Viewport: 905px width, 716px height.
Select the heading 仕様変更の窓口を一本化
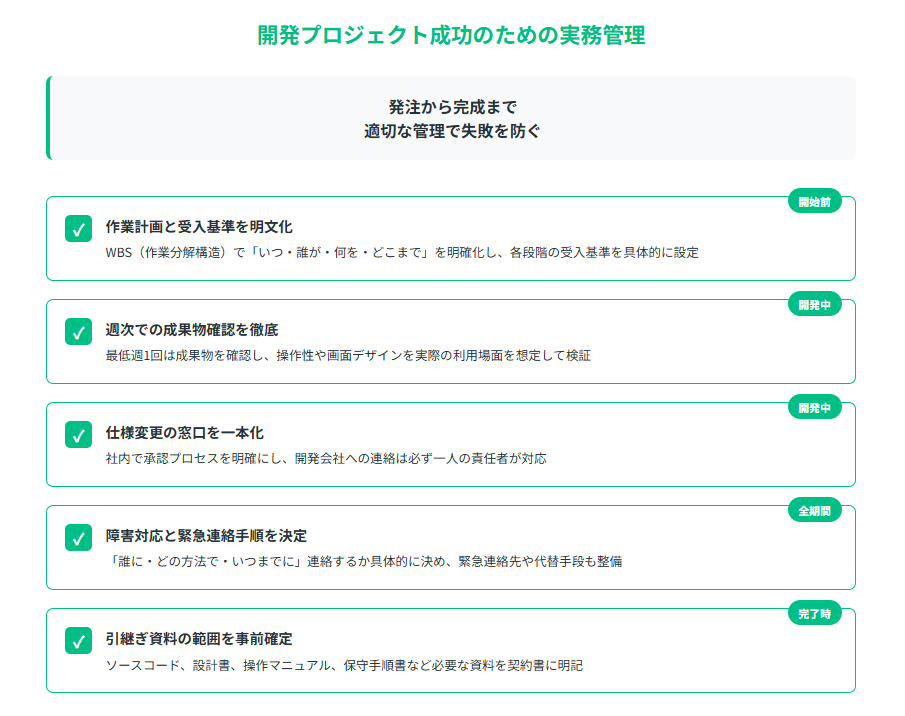(x=185, y=433)
